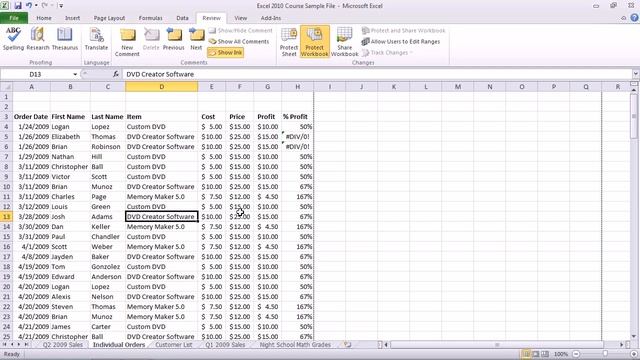Click the Name Box showing D13
The width and height of the screenshot is (640, 360).
(x=36, y=74)
